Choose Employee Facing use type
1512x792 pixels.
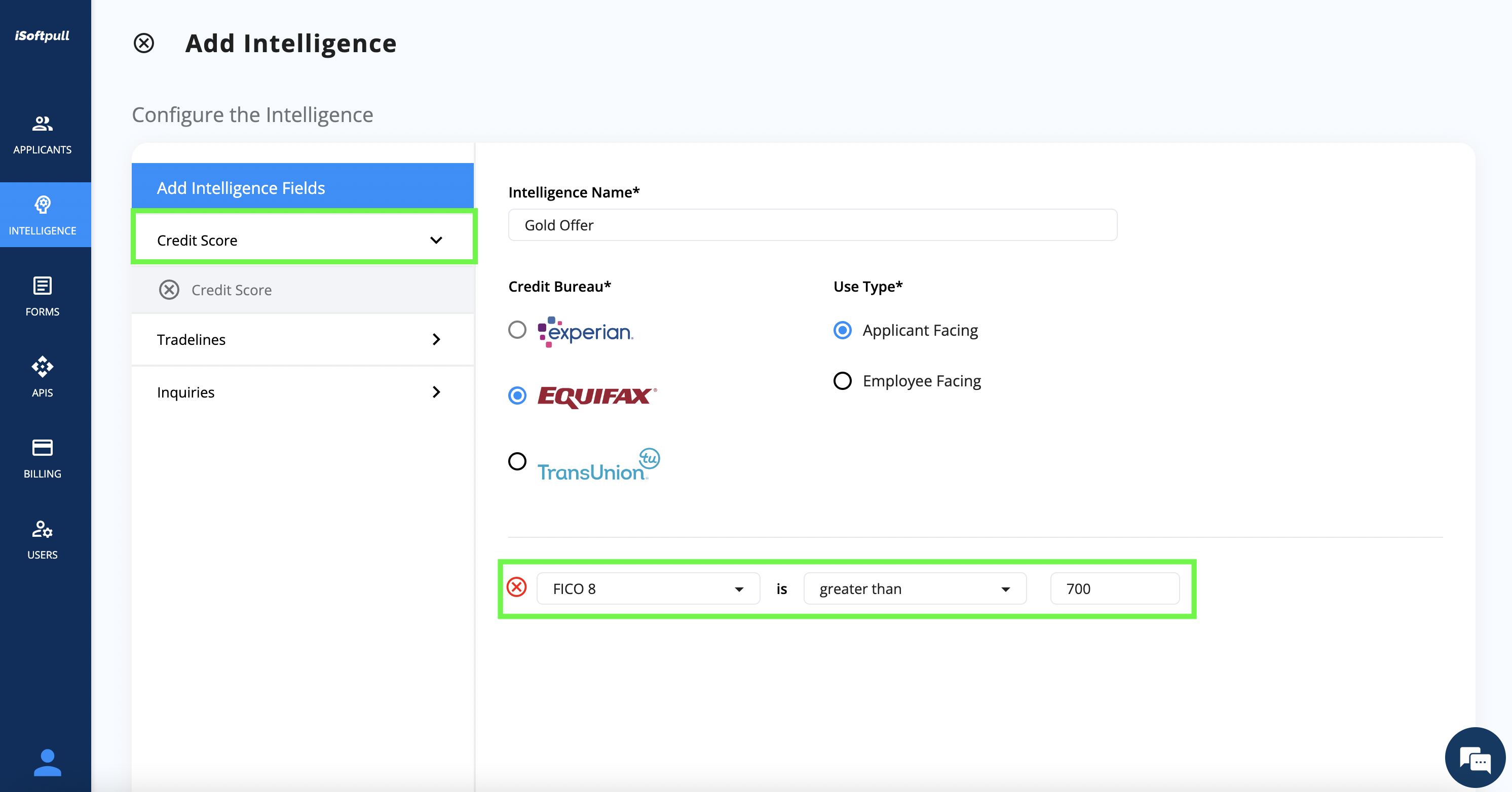coord(842,381)
